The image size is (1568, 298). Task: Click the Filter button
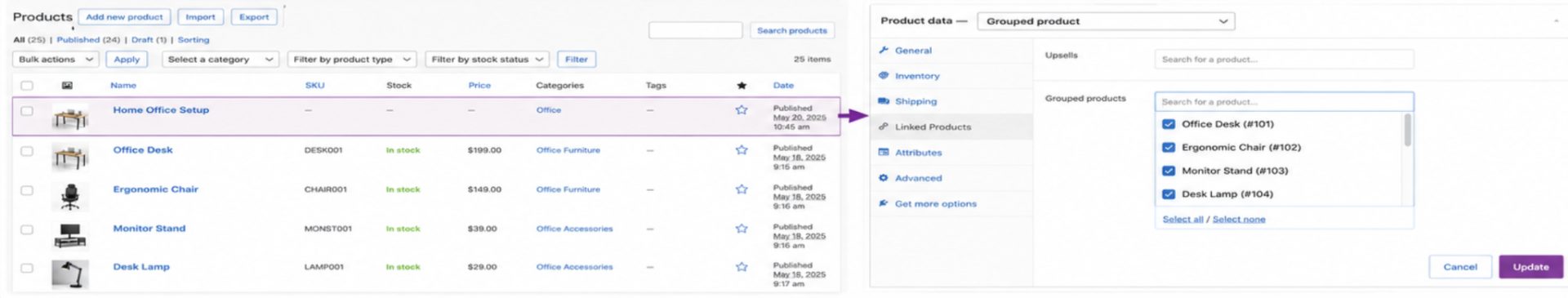click(576, 59)
